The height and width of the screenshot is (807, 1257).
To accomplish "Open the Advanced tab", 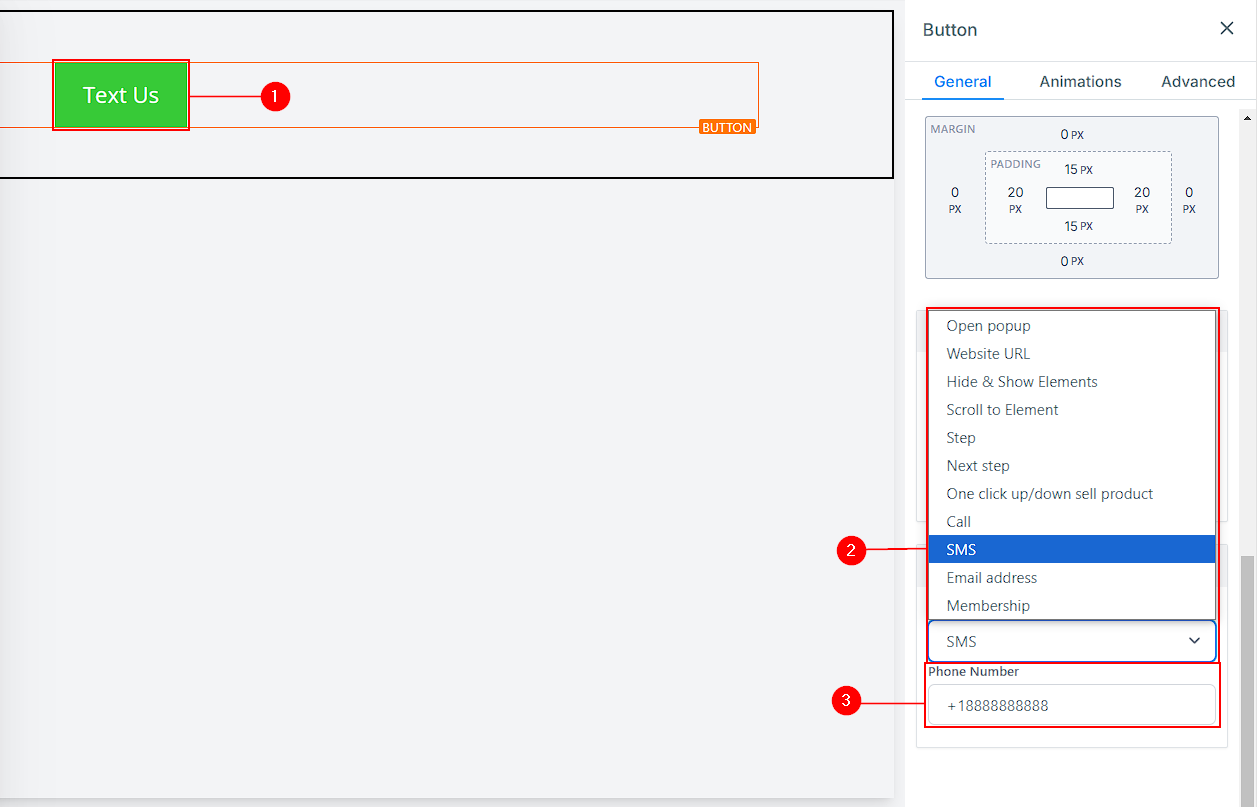I will (1197, 82).
